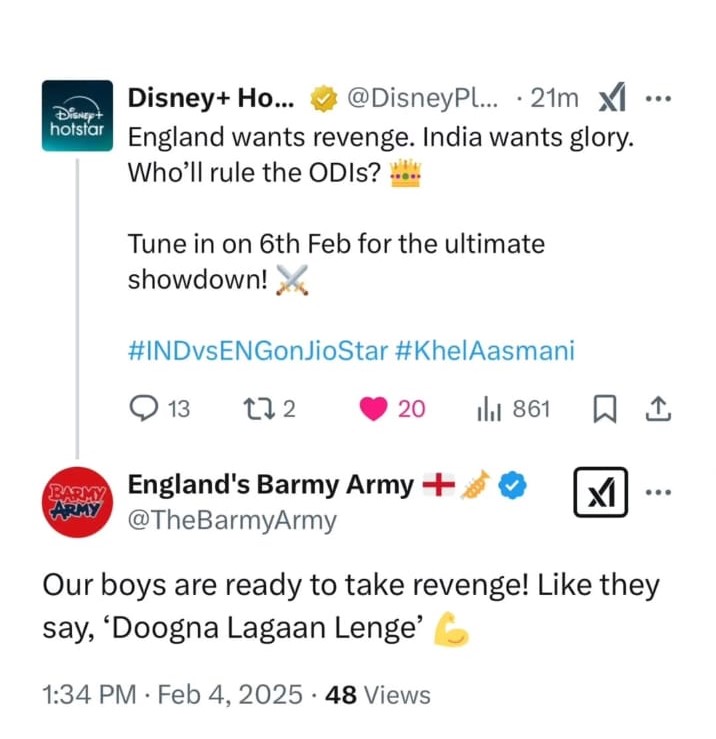This screenshot has width=716, height=739.
Task: Like the Disney+ Hotstar tweet
Action: [372, 408]
